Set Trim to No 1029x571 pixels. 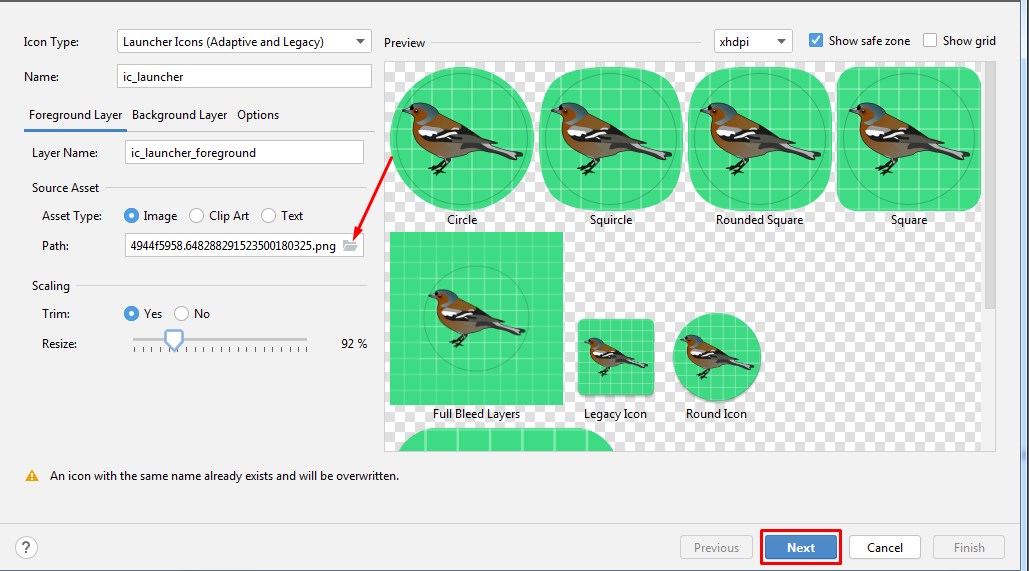pos(181,314)
